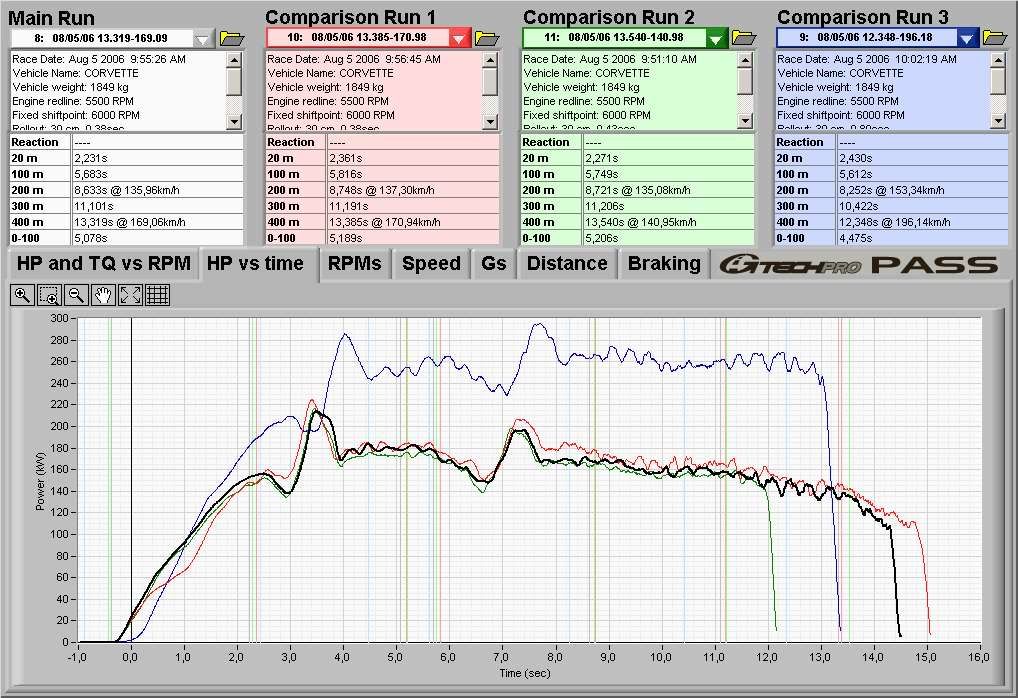Open folder icon for Comparison Run 2
Screen dimensions: 1018x698
[744, 38]
